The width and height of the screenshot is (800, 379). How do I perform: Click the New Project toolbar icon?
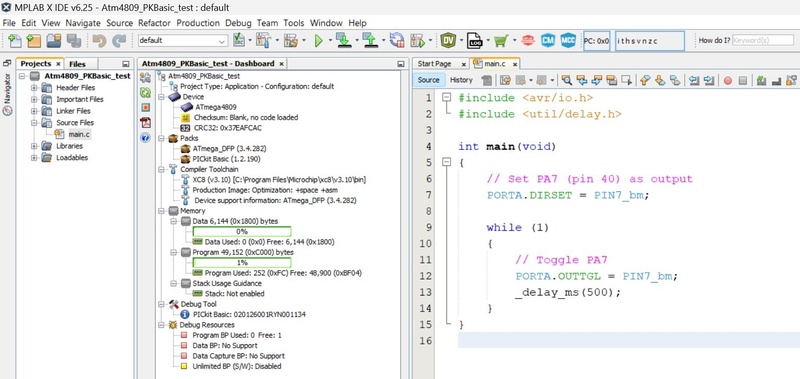click(34, 41)
